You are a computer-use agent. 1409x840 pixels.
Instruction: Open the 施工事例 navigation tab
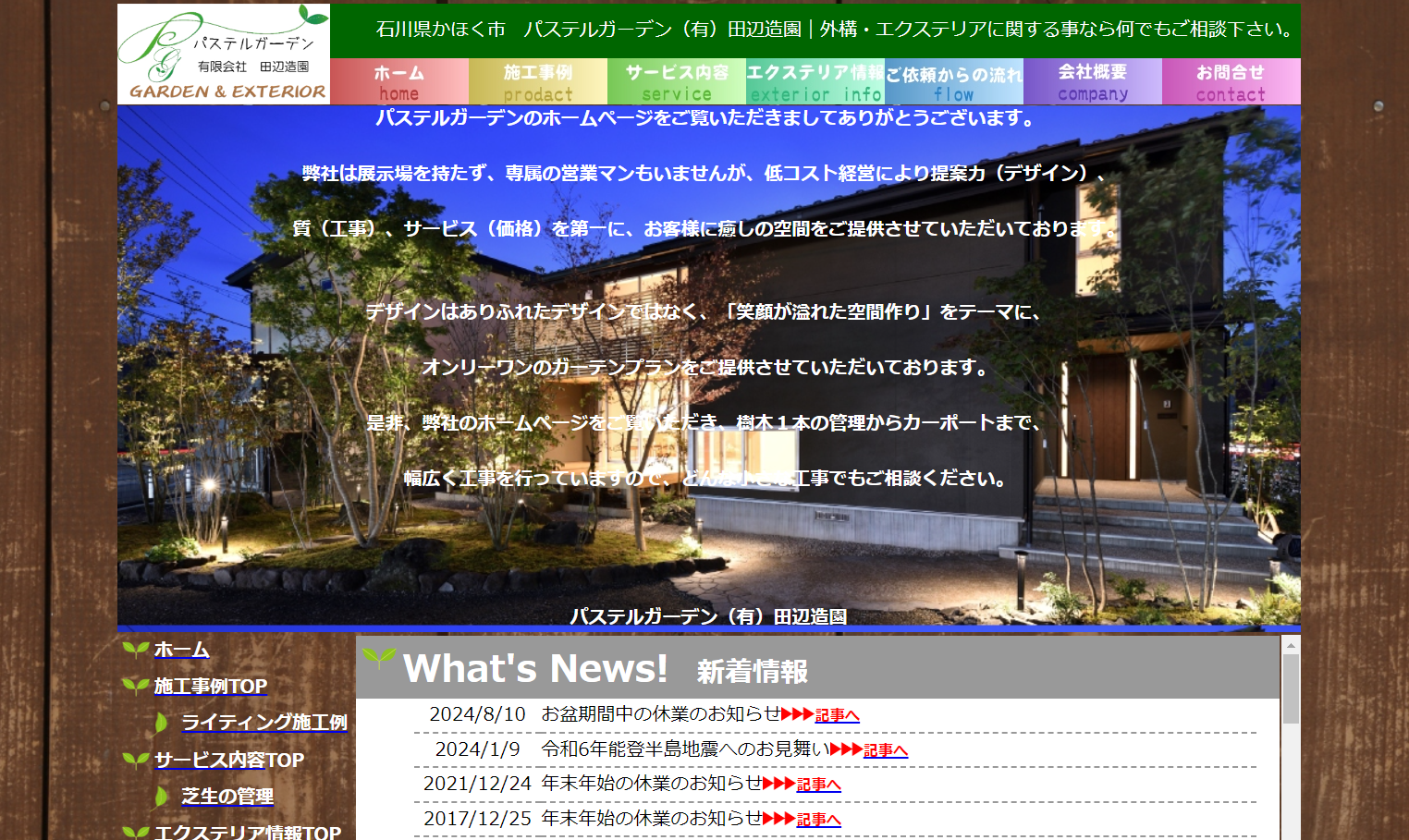pyautogui.click(x=538, y=81)
